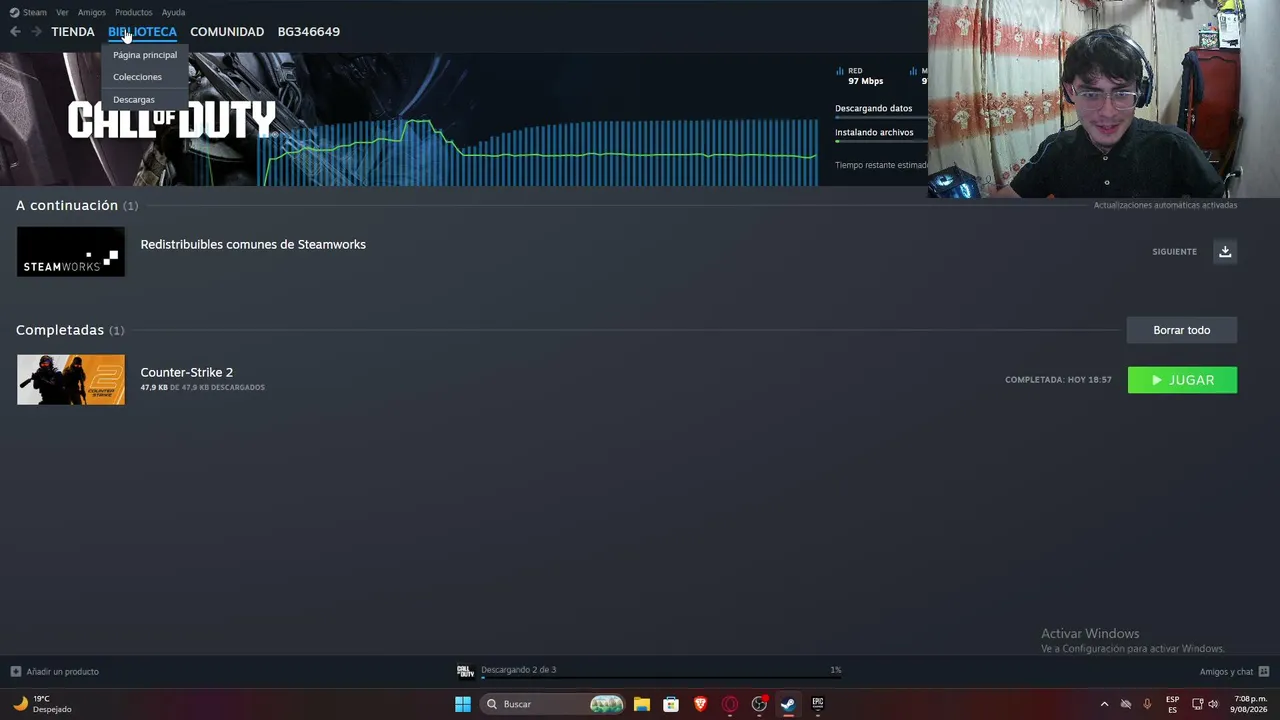1280x720 pixels.
Task: Open the weather widget showing 19°C Despejado
Action: [x=42, y=704]
